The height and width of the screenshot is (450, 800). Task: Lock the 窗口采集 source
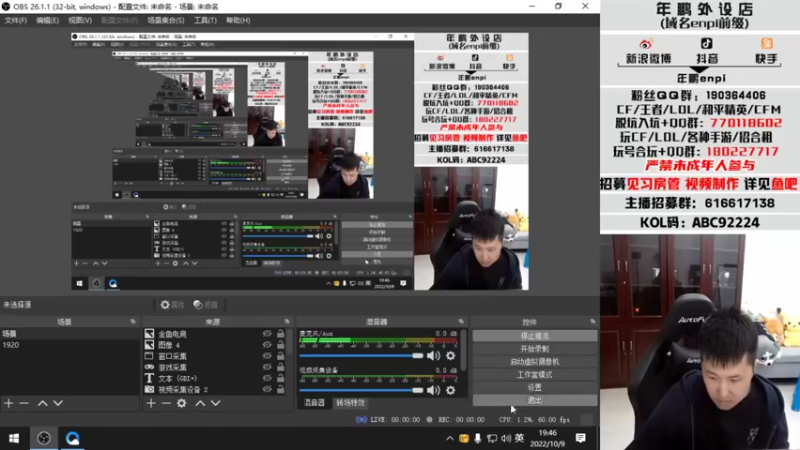tap(281, 356)
